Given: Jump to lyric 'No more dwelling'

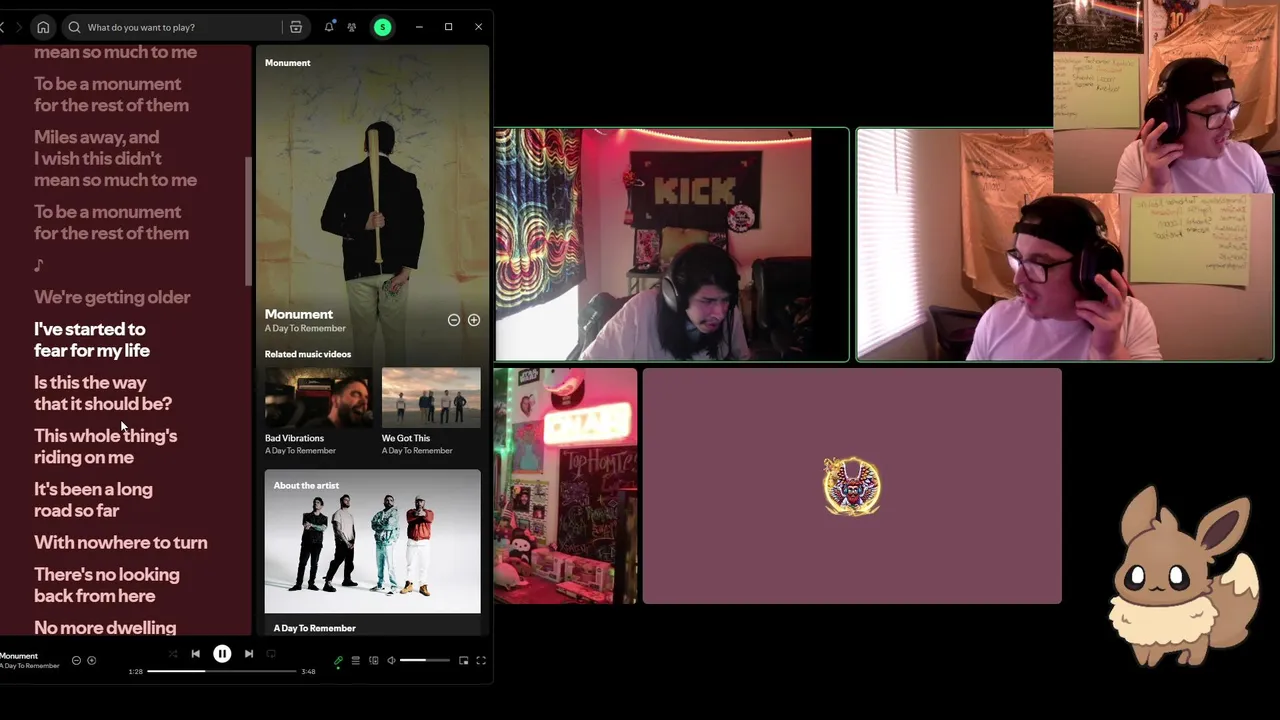Looking at the screenshot, I should (105, 628).
